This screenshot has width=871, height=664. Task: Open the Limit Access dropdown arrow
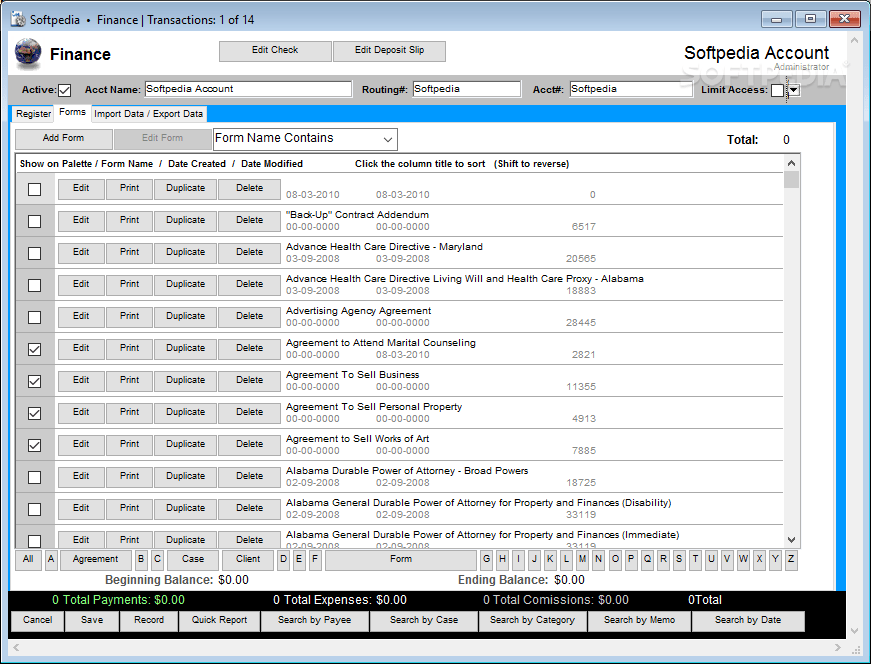pyautogui.click(x=791, y=88)
